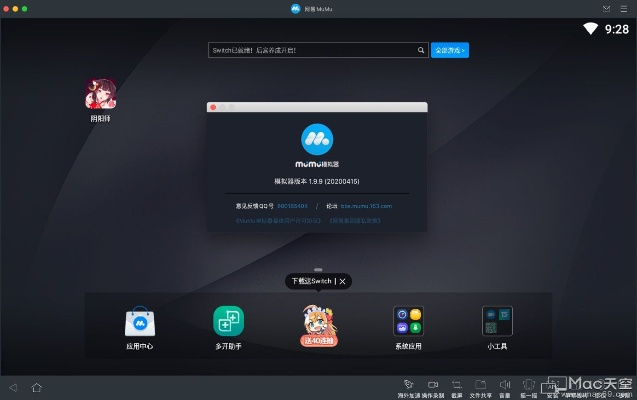The image size is (637, 400).
Task: Dismiss the 下载送Switch tooltip
Action: coord(342,281)
